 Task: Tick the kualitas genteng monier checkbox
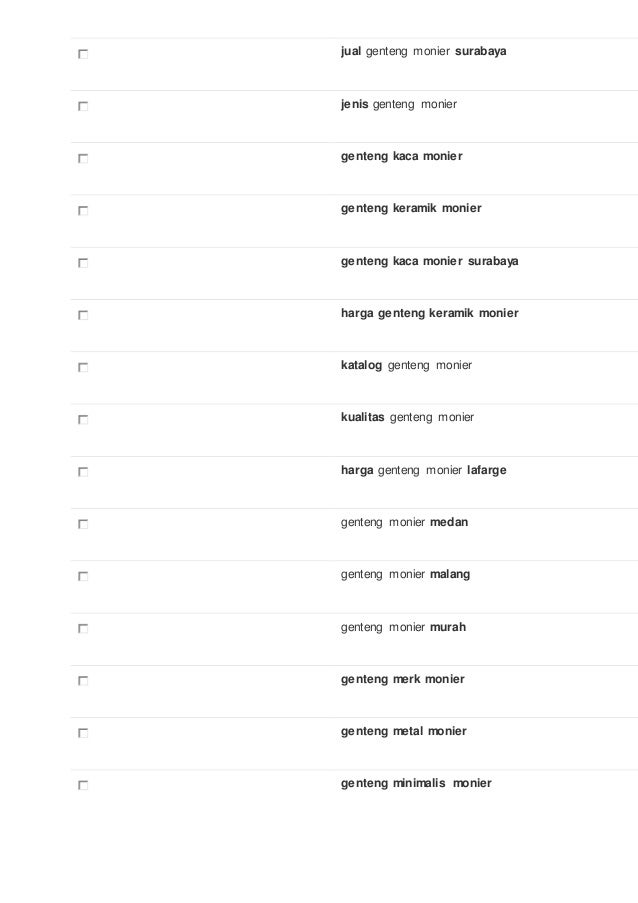click(83, 420)
